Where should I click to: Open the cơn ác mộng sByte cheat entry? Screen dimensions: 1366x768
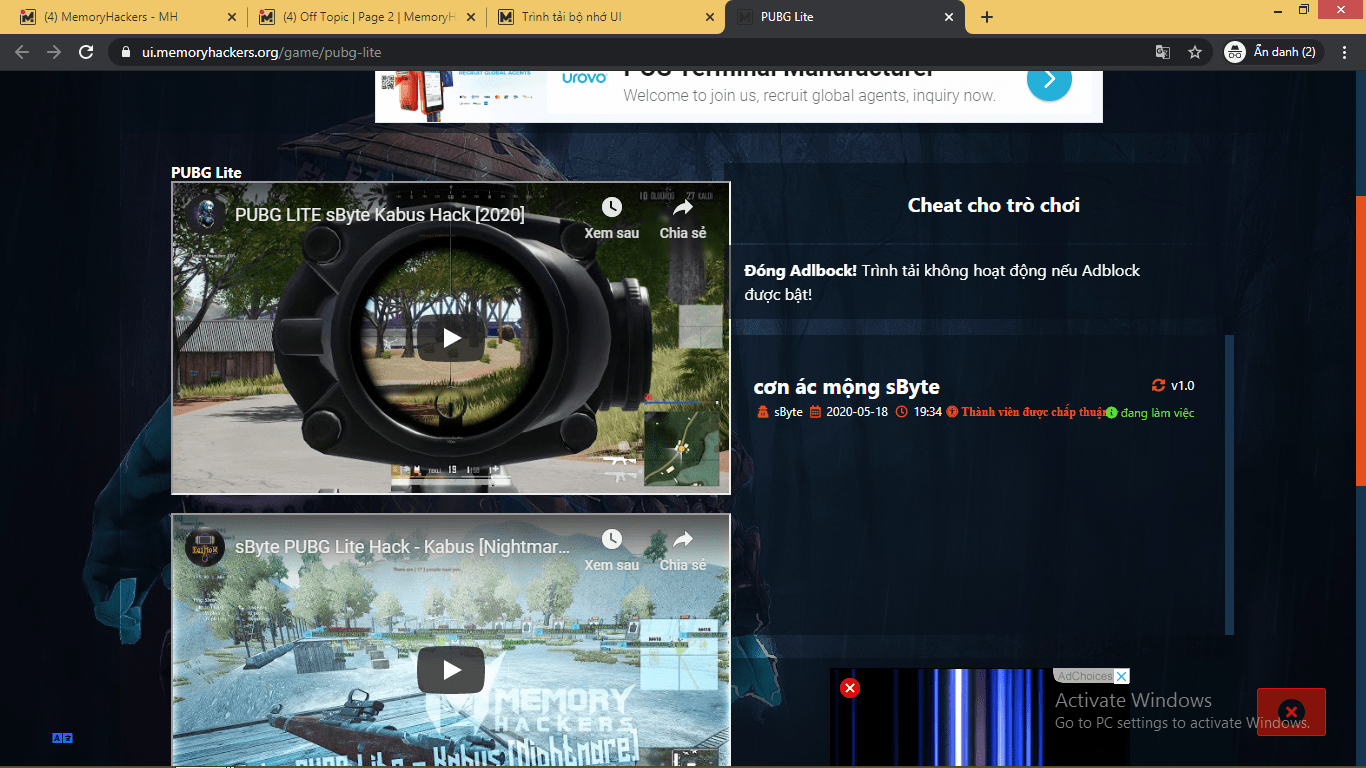click(x=846, y=387)
